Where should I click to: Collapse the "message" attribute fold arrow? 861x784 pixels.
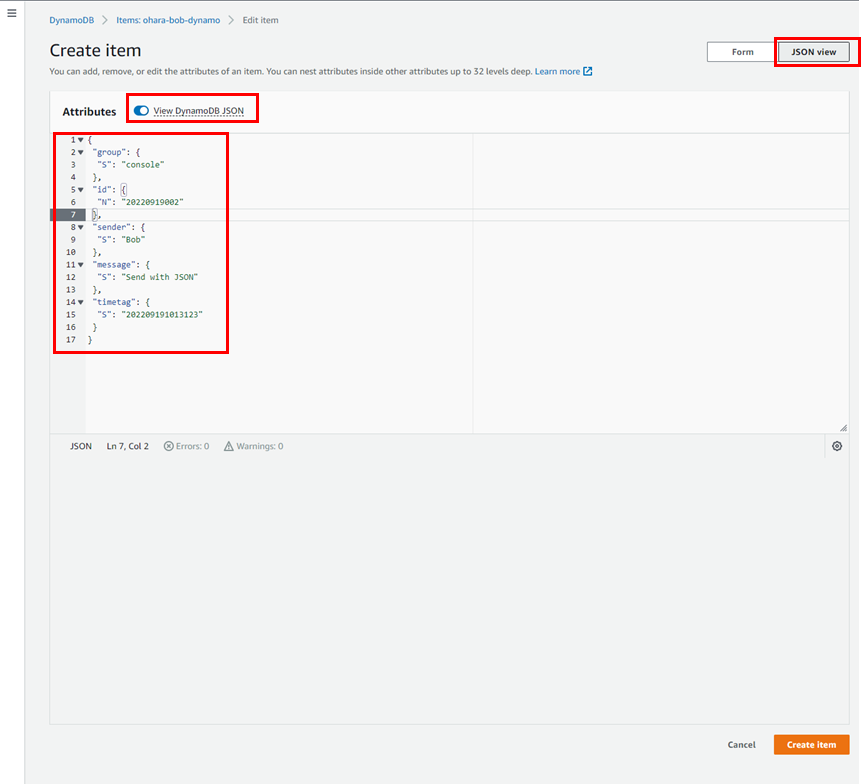click(x=81, y=265)
